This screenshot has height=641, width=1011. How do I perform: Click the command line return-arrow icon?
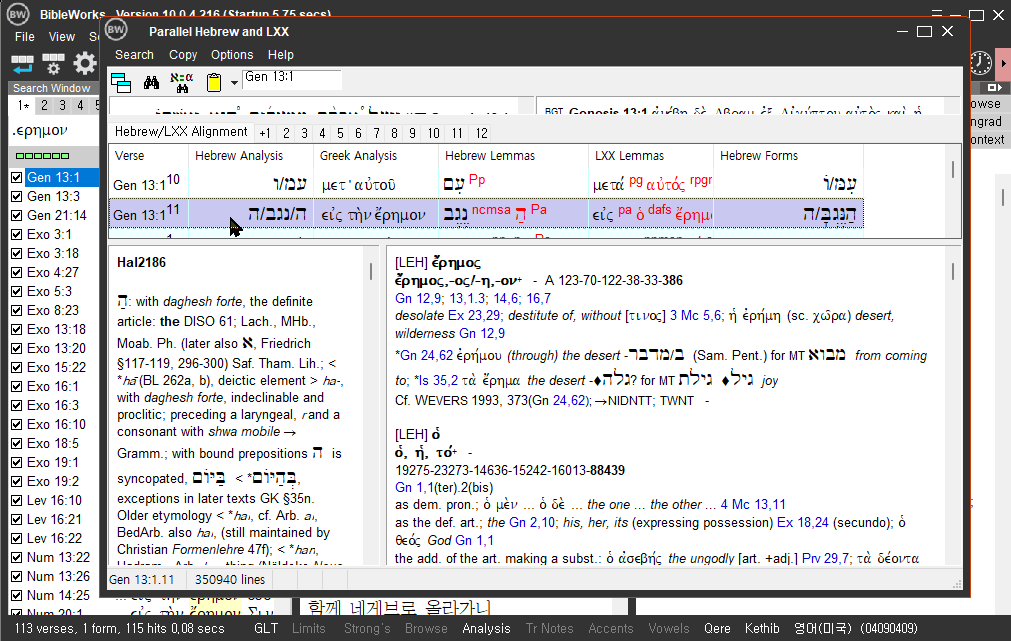[22, 63]
